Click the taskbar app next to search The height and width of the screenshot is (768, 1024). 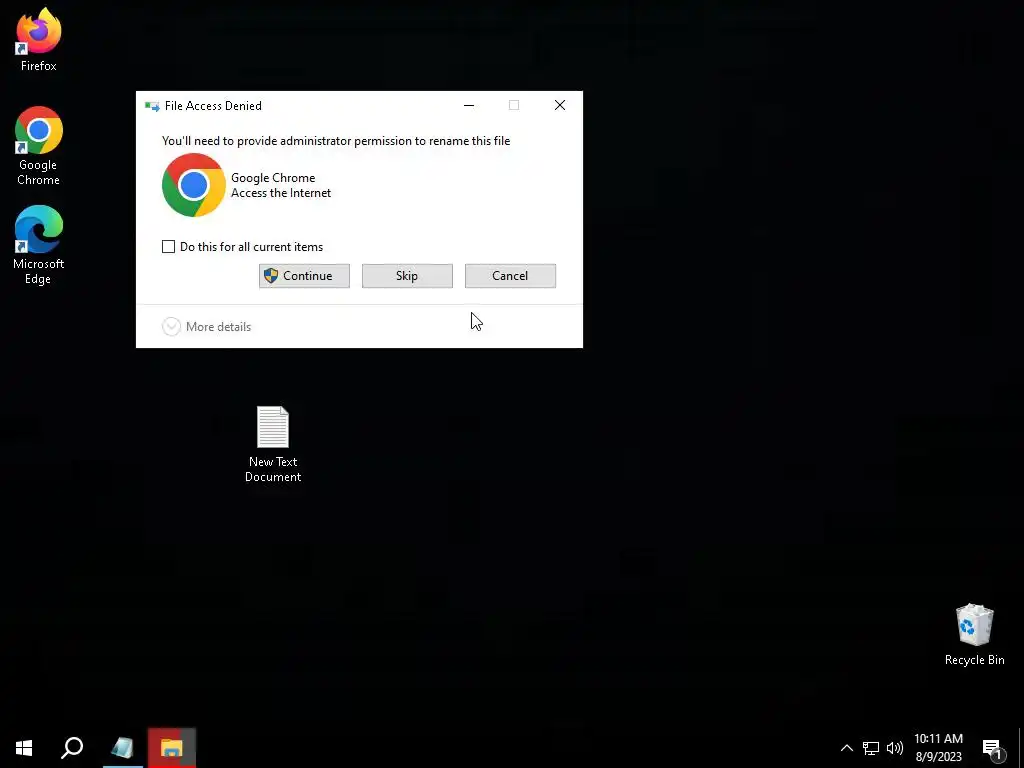point(122,748)
